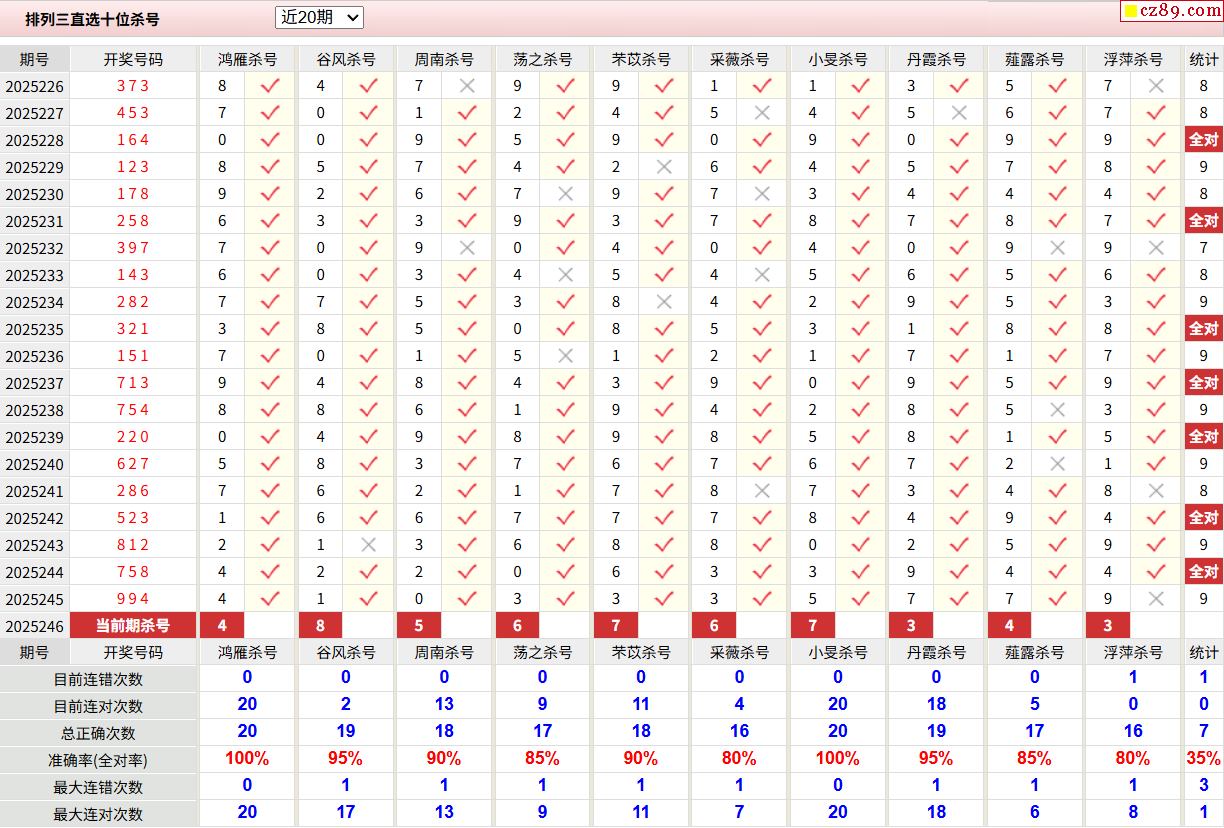The image size is (1224, 828).
Task: Click the 全对 badge in row 2025237
Action: [1204, 383]
